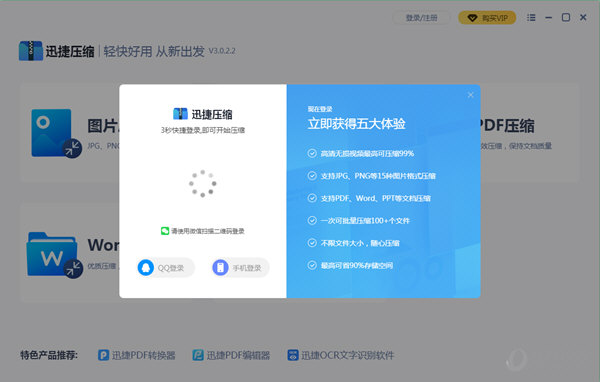Select text 最高可省90%存储空间
The height and width of the screenshot is (382, 600).
click(x=357, y=266)
